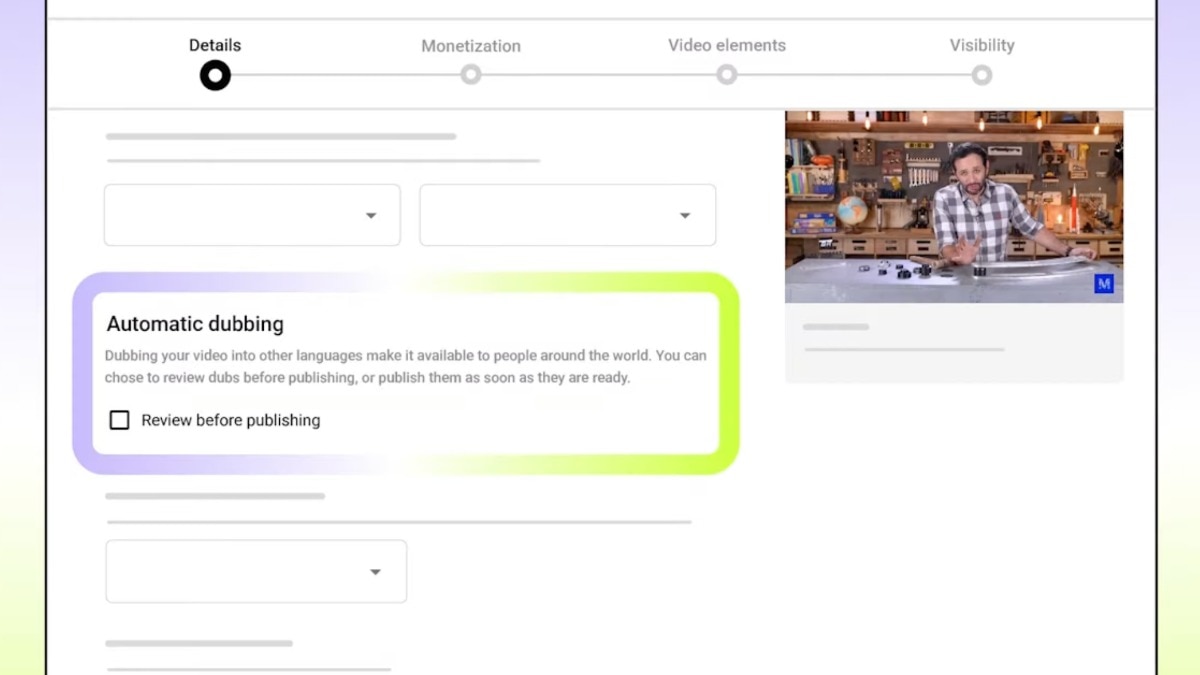This screenshot has height=675, width=1200.
Task: Open the video preview thumbnail
Action: (x=953, y=206)
